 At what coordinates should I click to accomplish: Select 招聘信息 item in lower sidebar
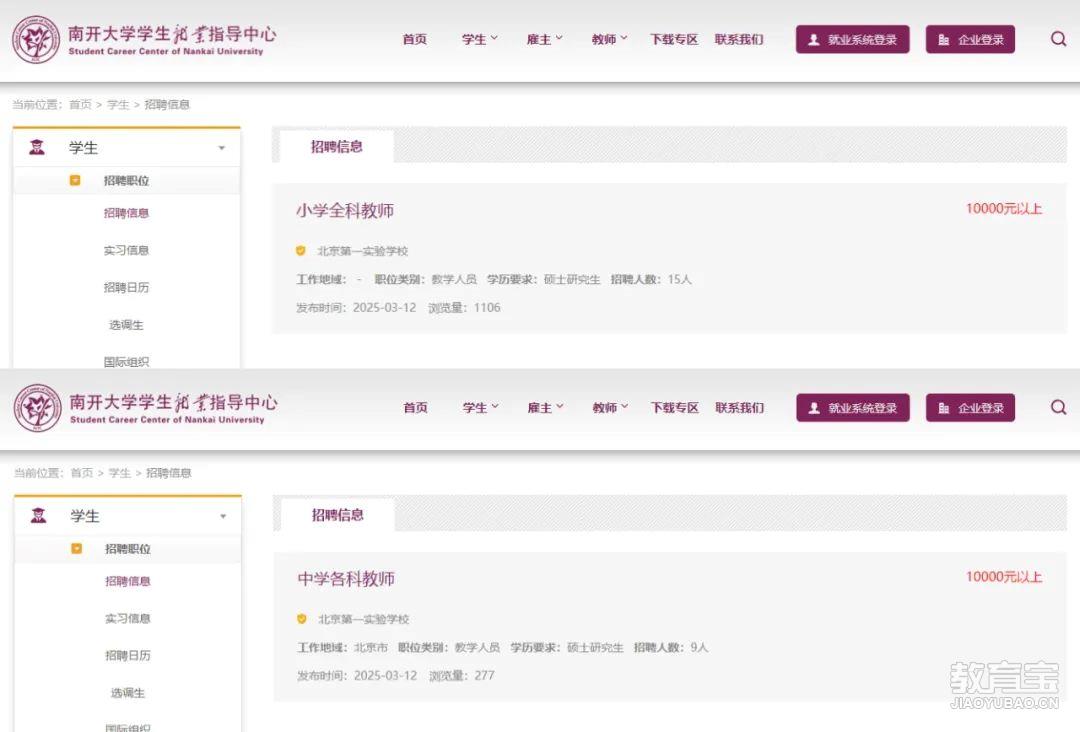pyautogui.click(x=127, y=581)
